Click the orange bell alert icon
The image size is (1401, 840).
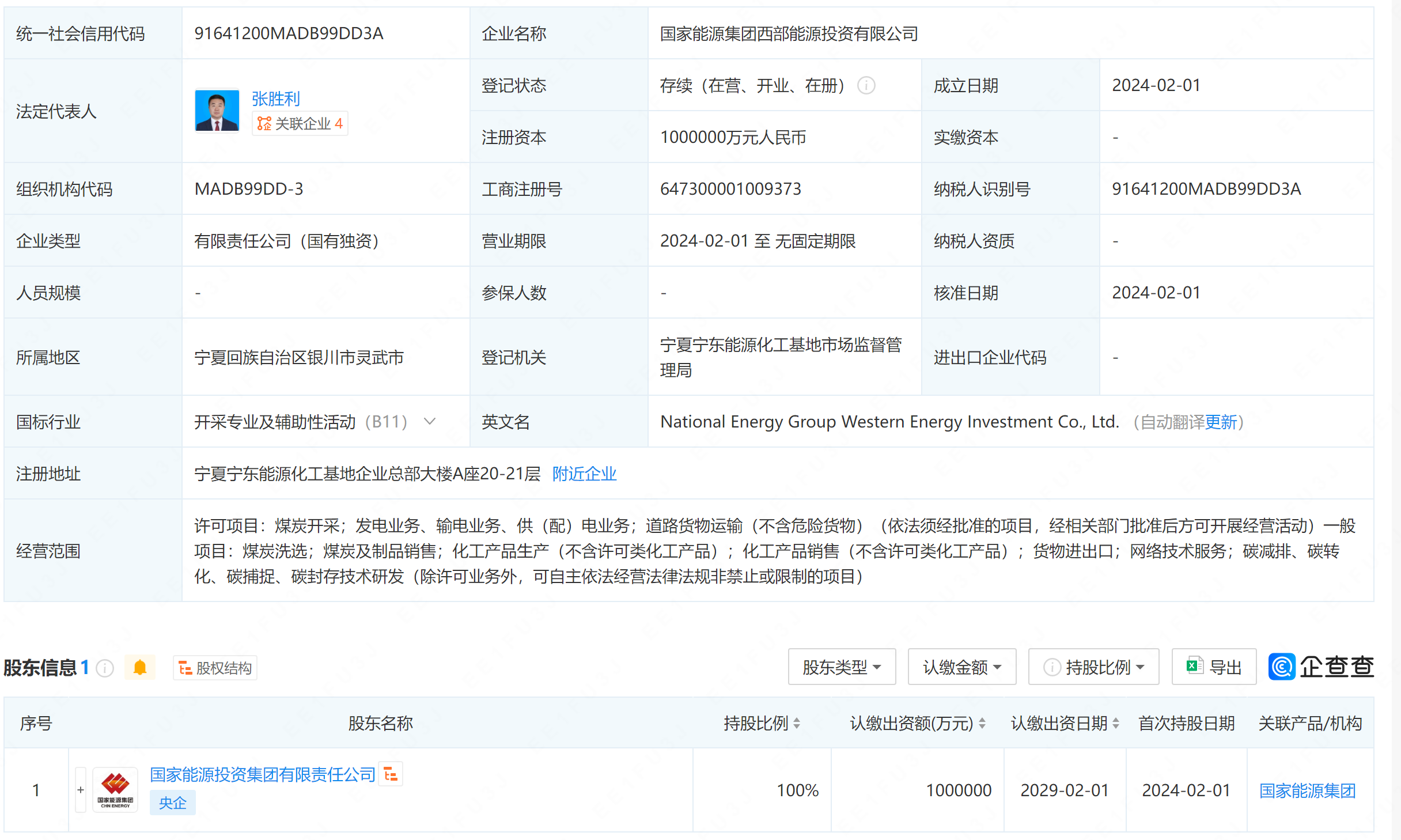pyautogui.click(x=140, y=667)
